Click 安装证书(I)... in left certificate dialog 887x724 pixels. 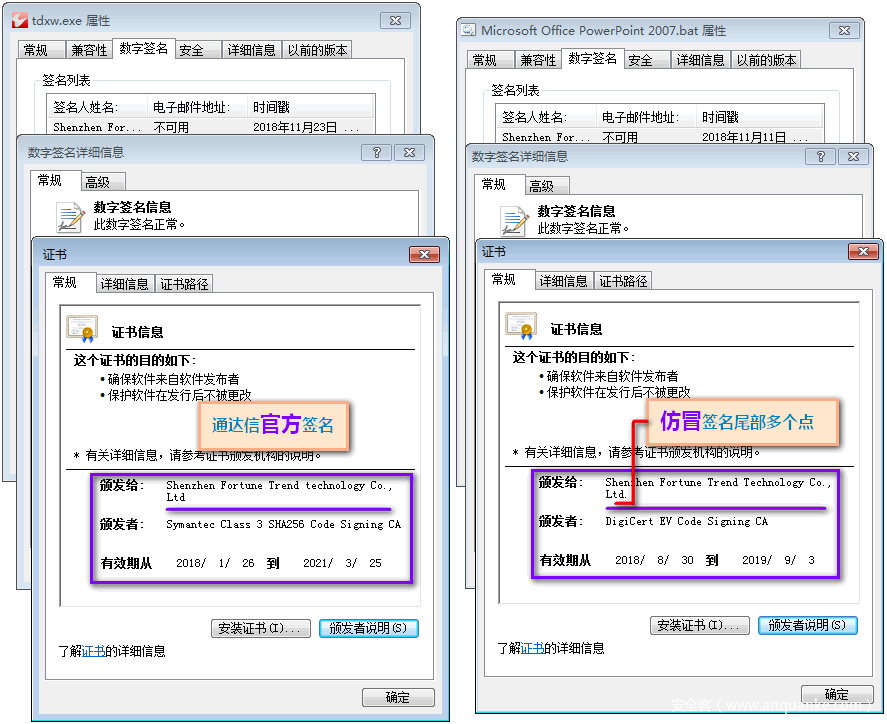pyautogui.click(x=261, y=628)
